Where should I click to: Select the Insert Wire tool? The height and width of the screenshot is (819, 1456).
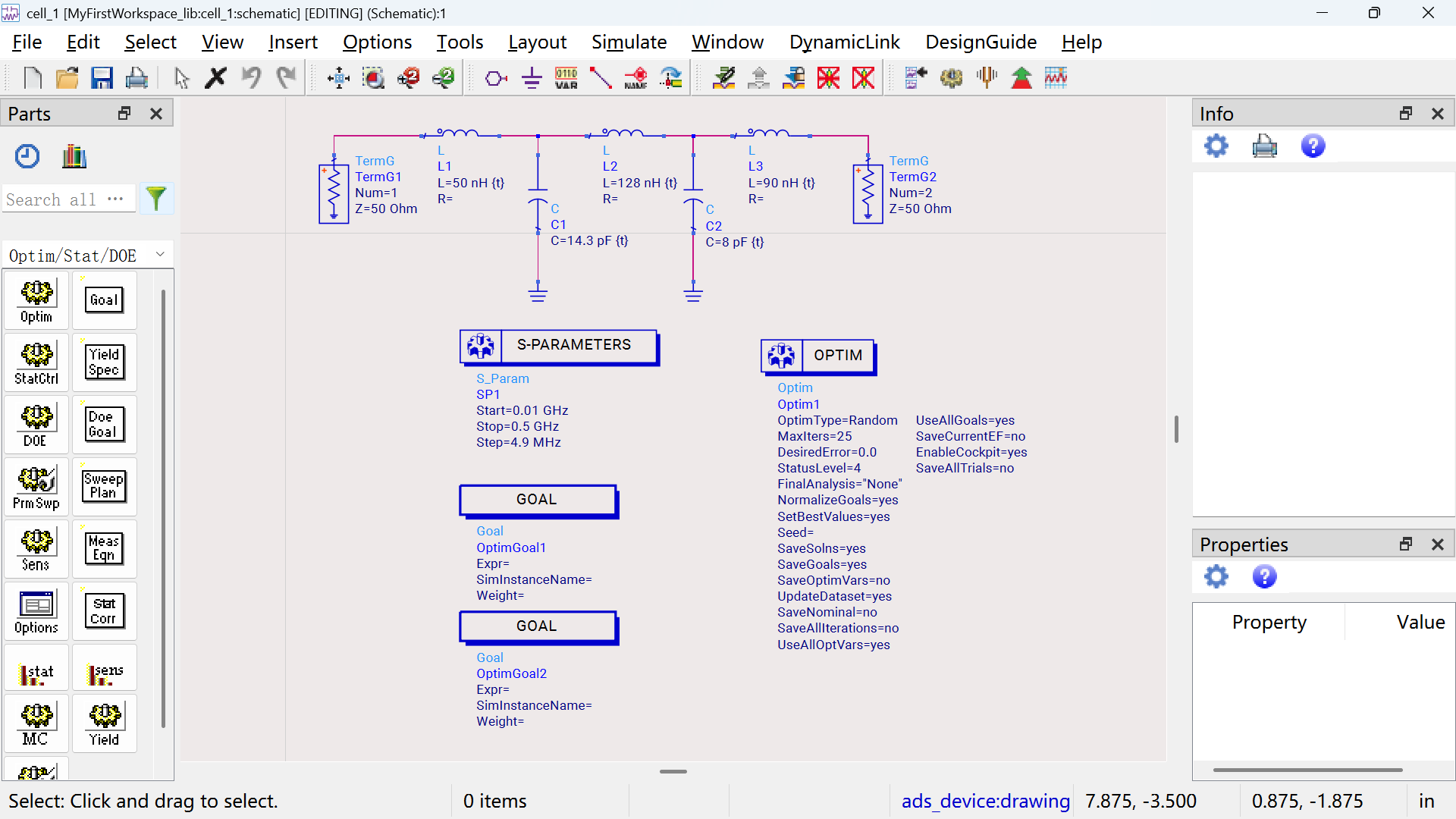click(x=601, y=77)
